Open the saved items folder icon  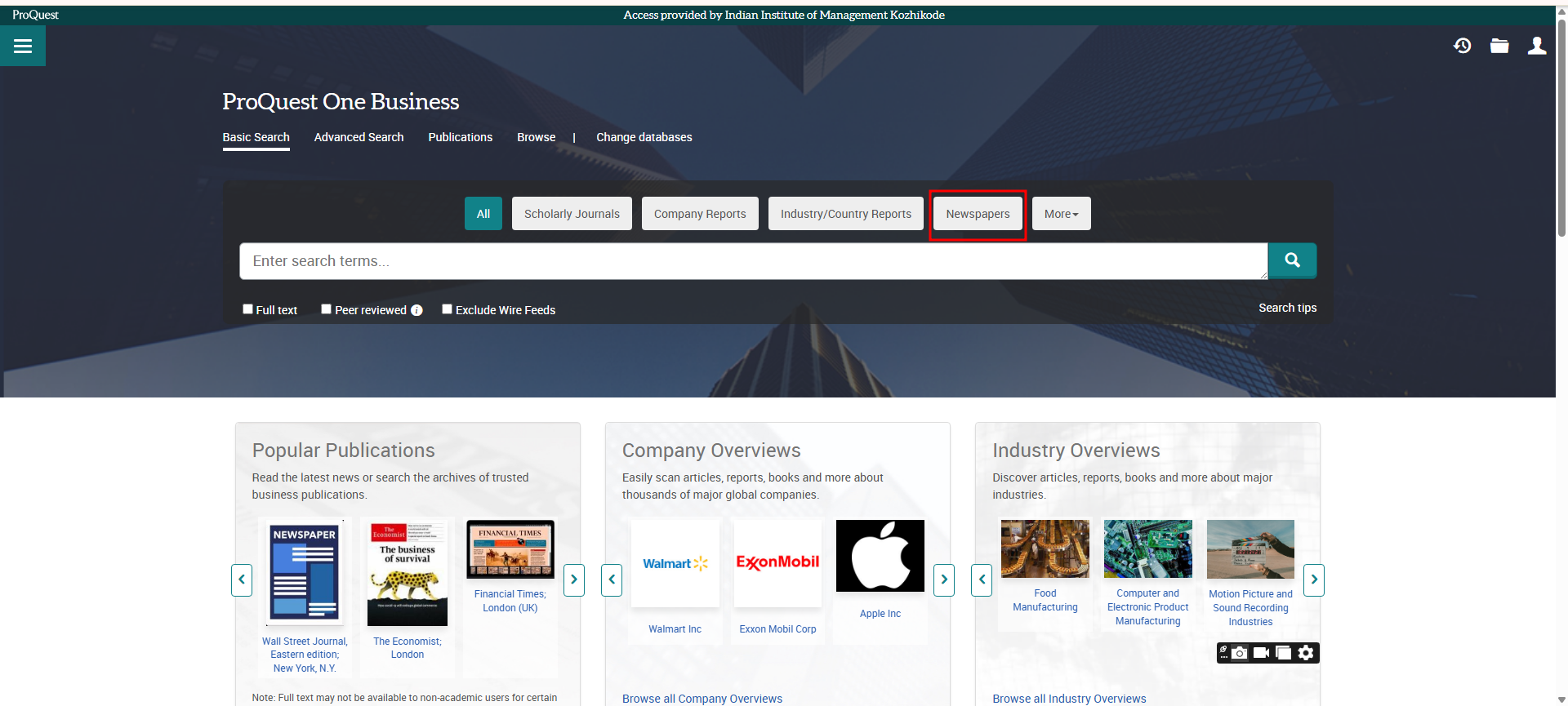[x=1499, y=46]
